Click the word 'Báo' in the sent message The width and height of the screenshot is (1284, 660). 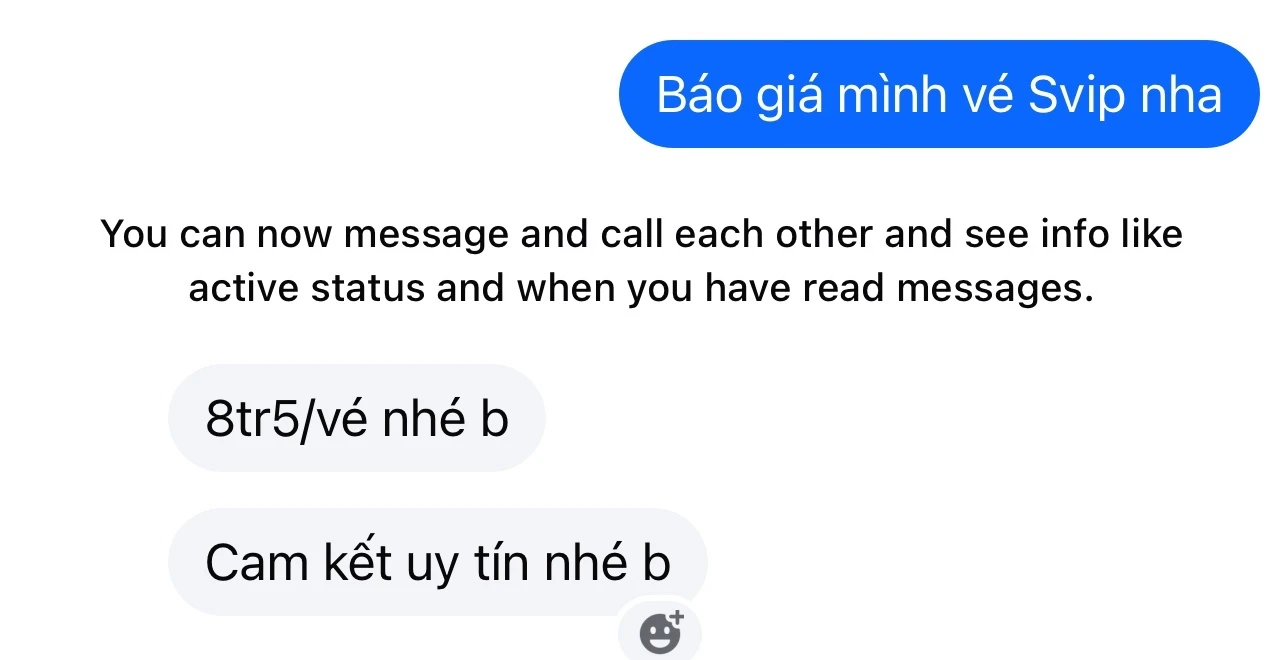pyautogui.click(x=693, y=95)
